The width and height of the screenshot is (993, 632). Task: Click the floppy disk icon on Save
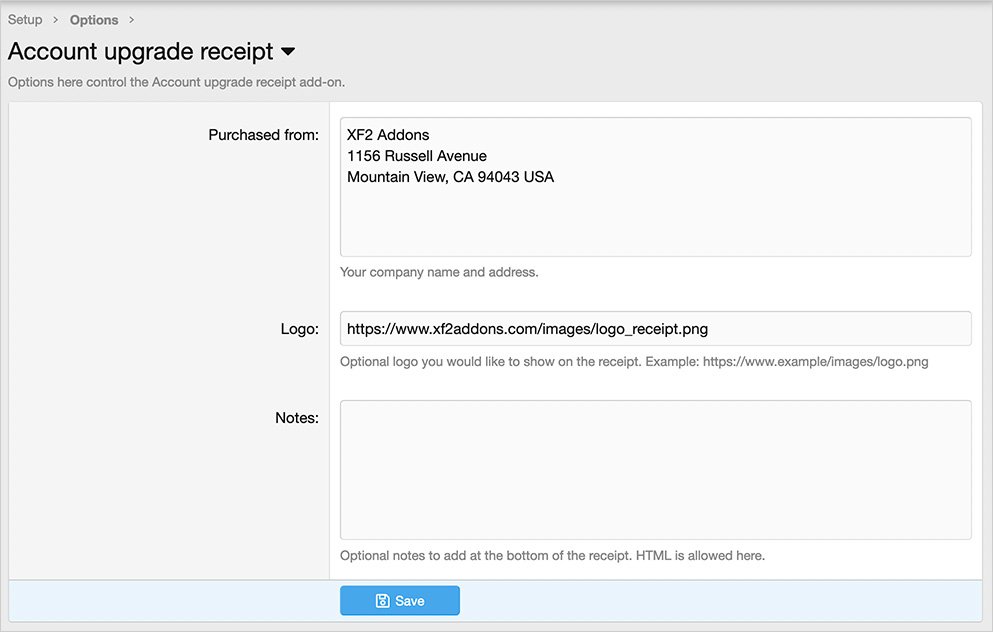coord(382,601)
